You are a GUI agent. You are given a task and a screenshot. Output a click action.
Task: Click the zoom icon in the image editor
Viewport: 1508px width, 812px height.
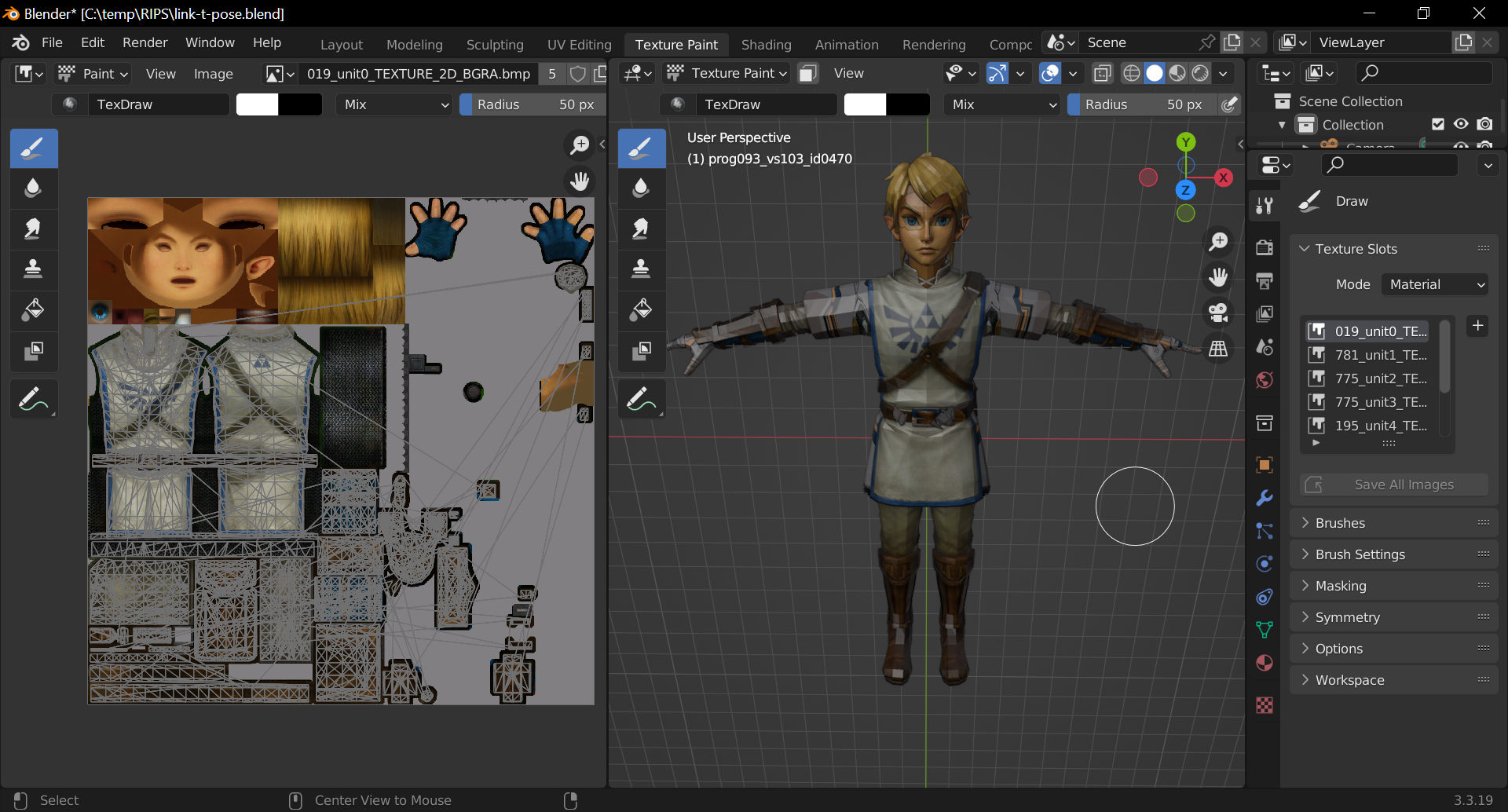pos(580,144)
